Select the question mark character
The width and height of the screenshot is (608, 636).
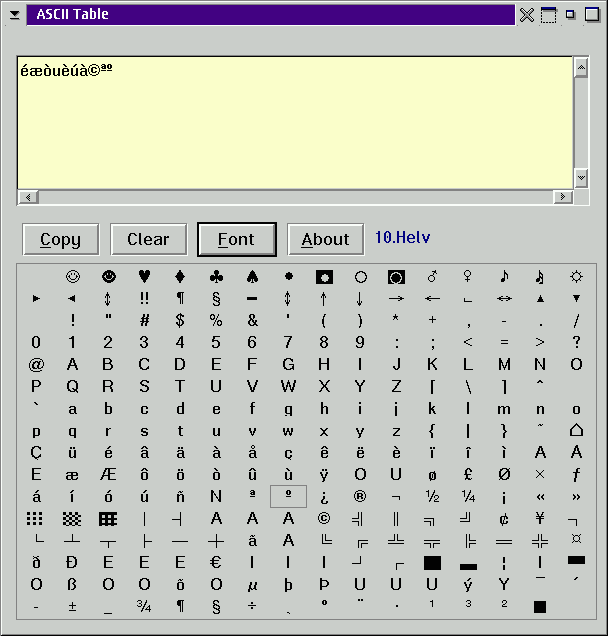576,342
